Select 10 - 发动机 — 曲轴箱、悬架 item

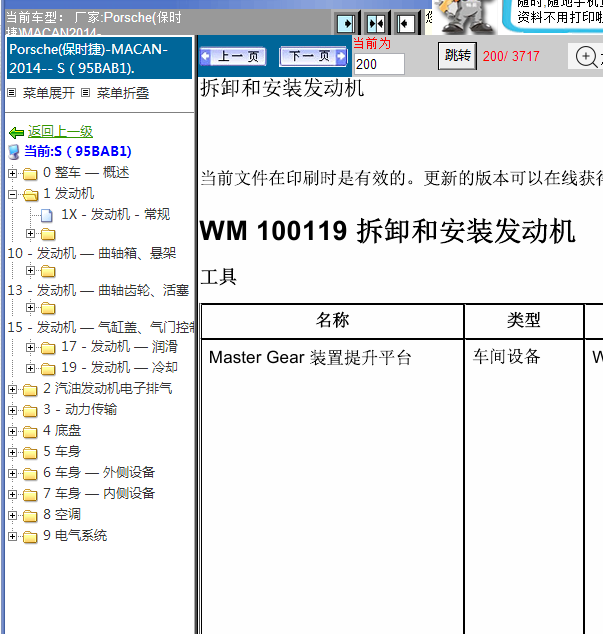click(x=92, y=253)
